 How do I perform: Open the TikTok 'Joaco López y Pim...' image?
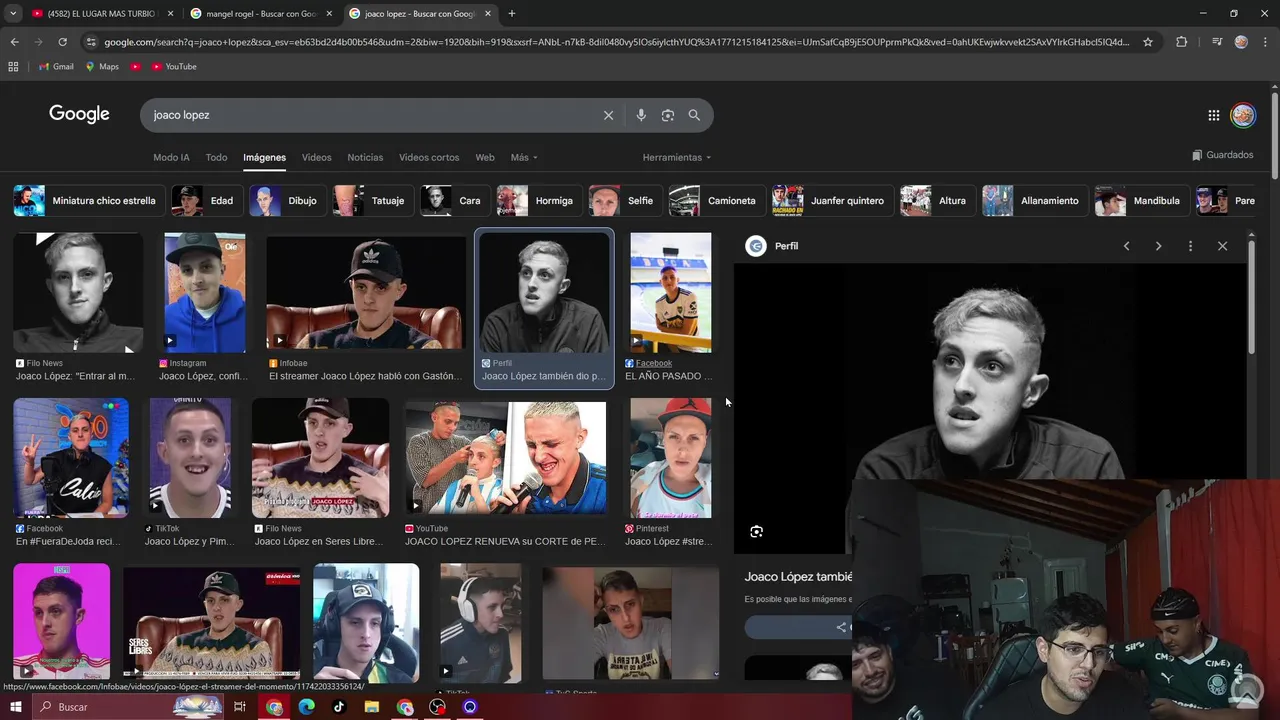click(x=190, y=458)
